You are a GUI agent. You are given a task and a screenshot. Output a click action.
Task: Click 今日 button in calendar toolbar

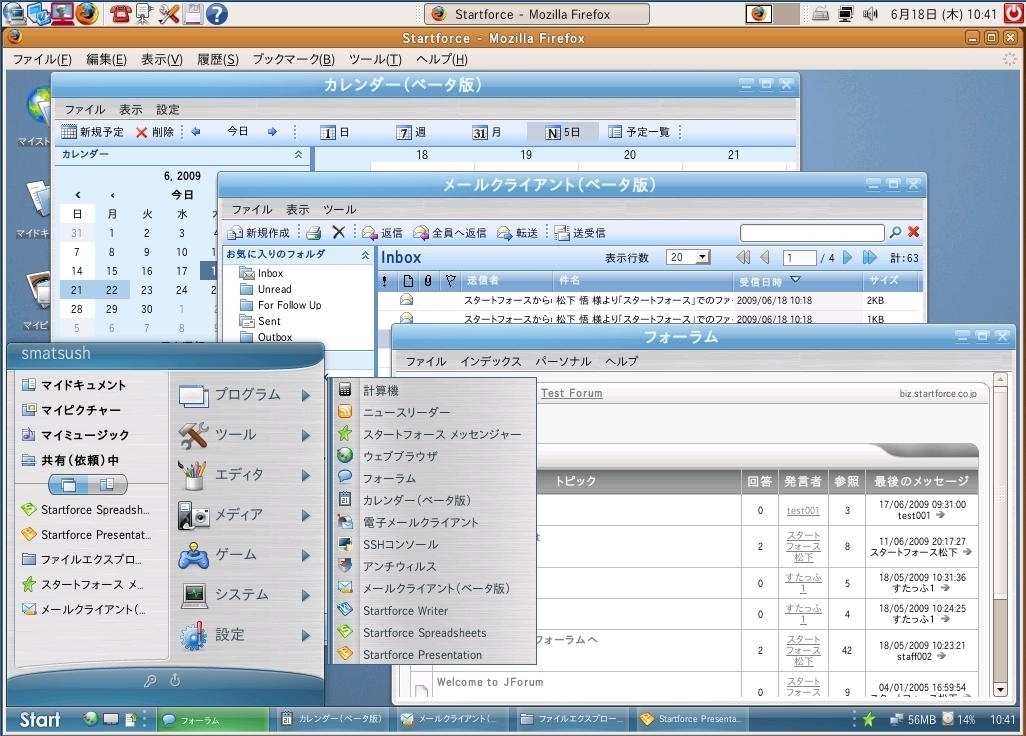pos(238,131)
